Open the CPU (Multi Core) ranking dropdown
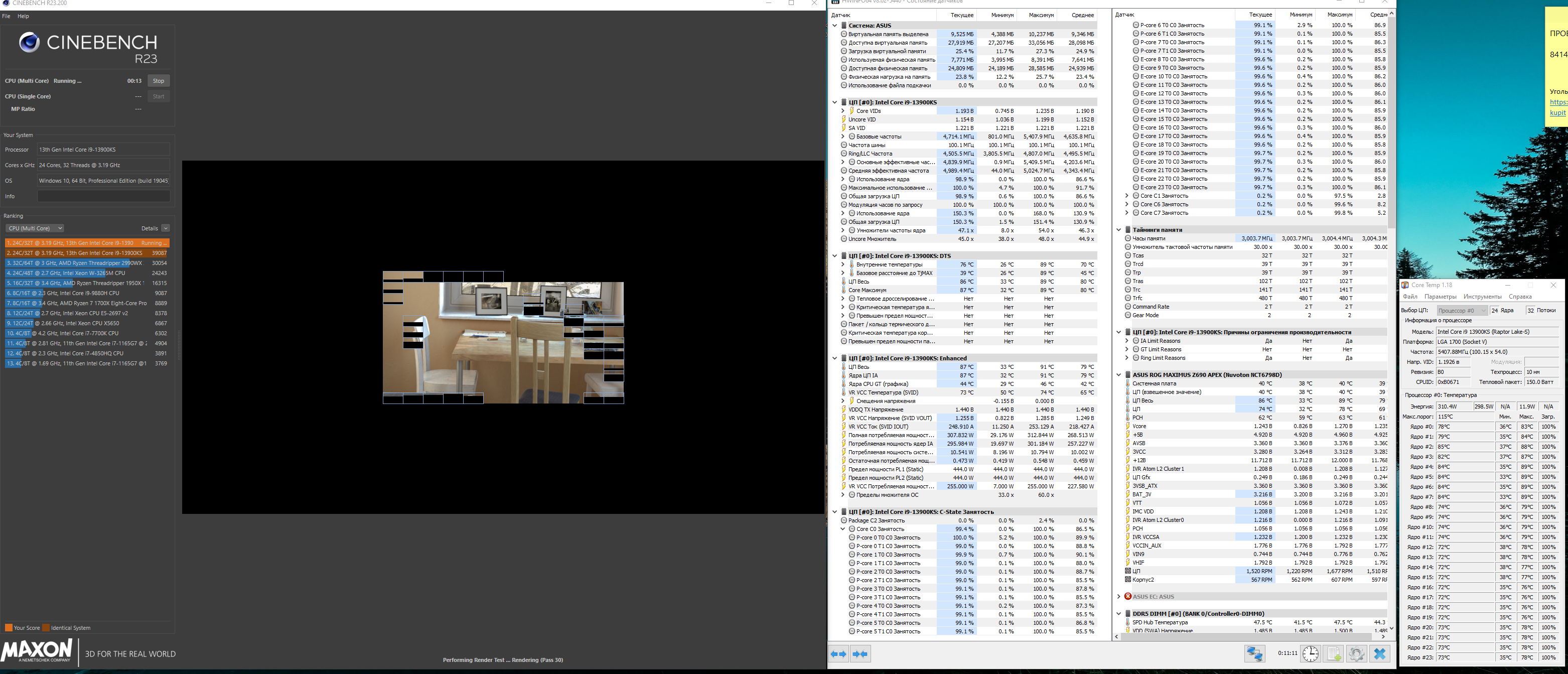Screen dimensions: 1568x674 tap(35, 228)
